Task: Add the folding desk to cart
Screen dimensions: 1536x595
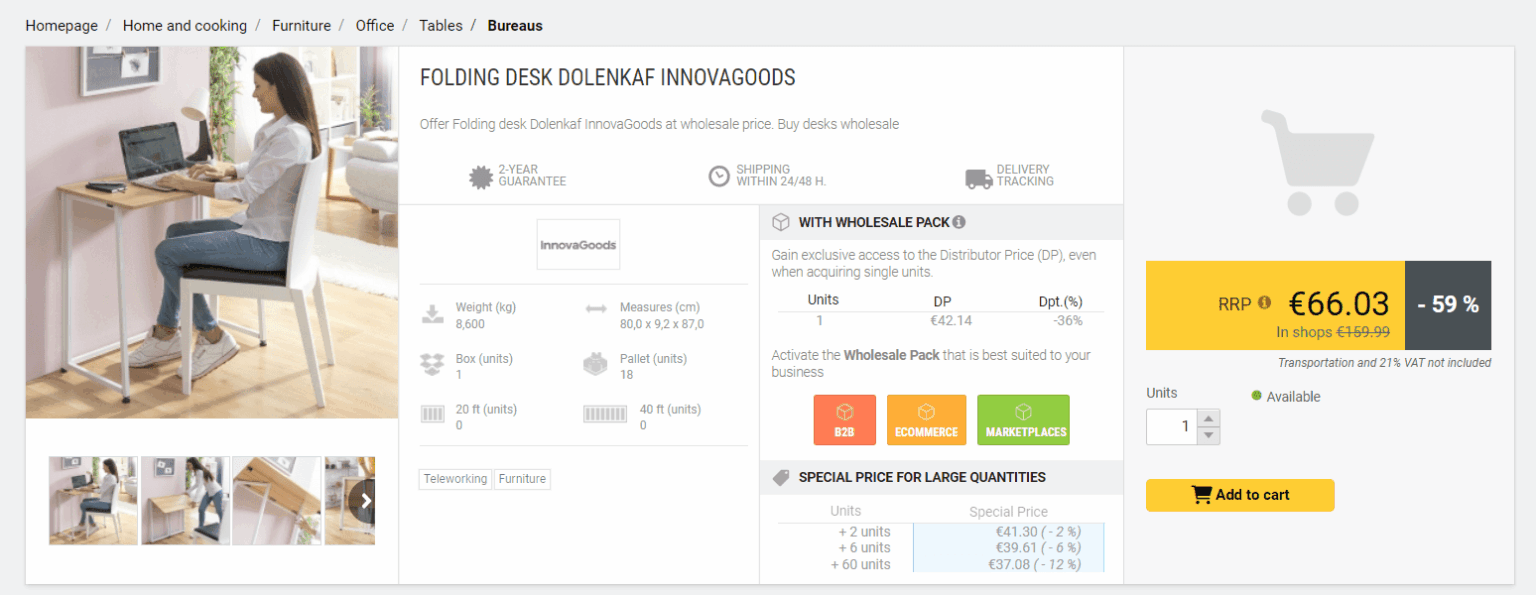Action: pyautogui.click(x=1240, y=494)
